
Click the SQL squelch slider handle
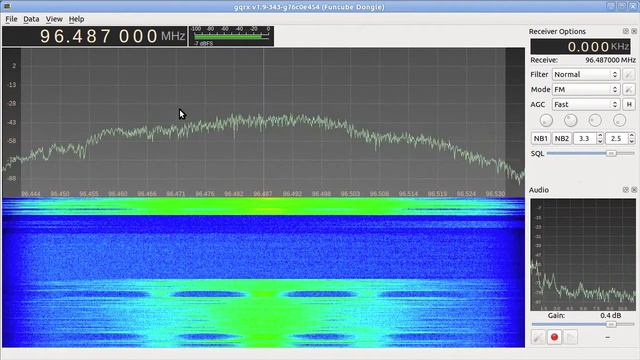(611, 153)
